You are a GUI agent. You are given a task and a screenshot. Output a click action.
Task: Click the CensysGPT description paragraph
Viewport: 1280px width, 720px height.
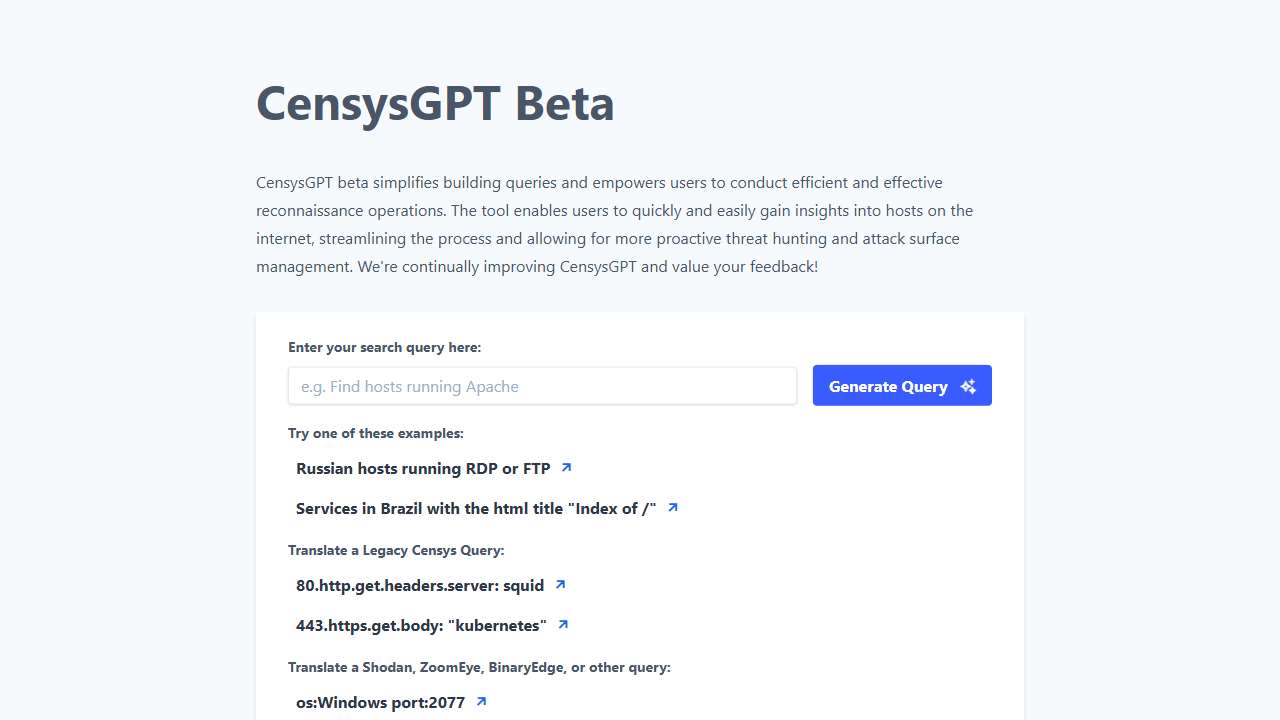615,224
